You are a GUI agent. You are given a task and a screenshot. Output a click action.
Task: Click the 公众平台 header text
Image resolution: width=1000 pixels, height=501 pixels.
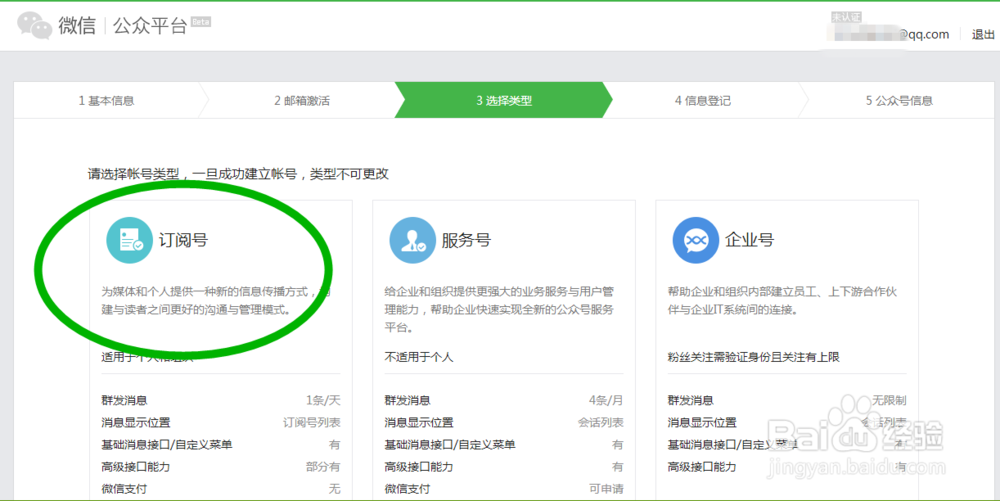[150, 25]
